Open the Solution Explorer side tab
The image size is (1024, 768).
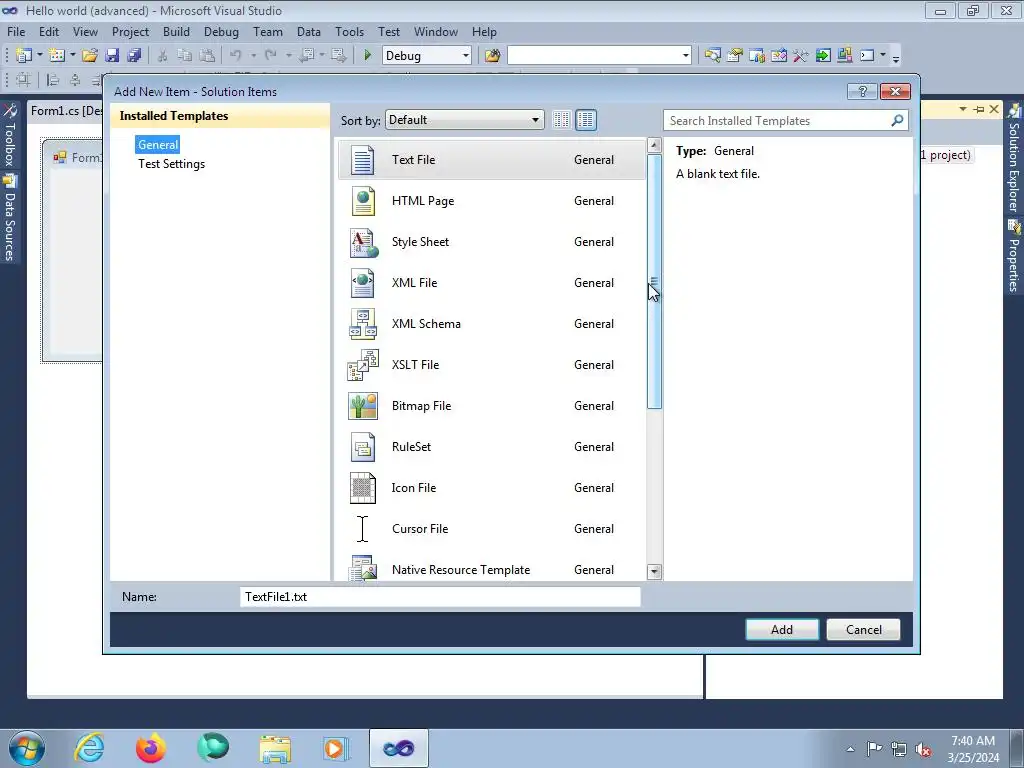point(1014,159)
